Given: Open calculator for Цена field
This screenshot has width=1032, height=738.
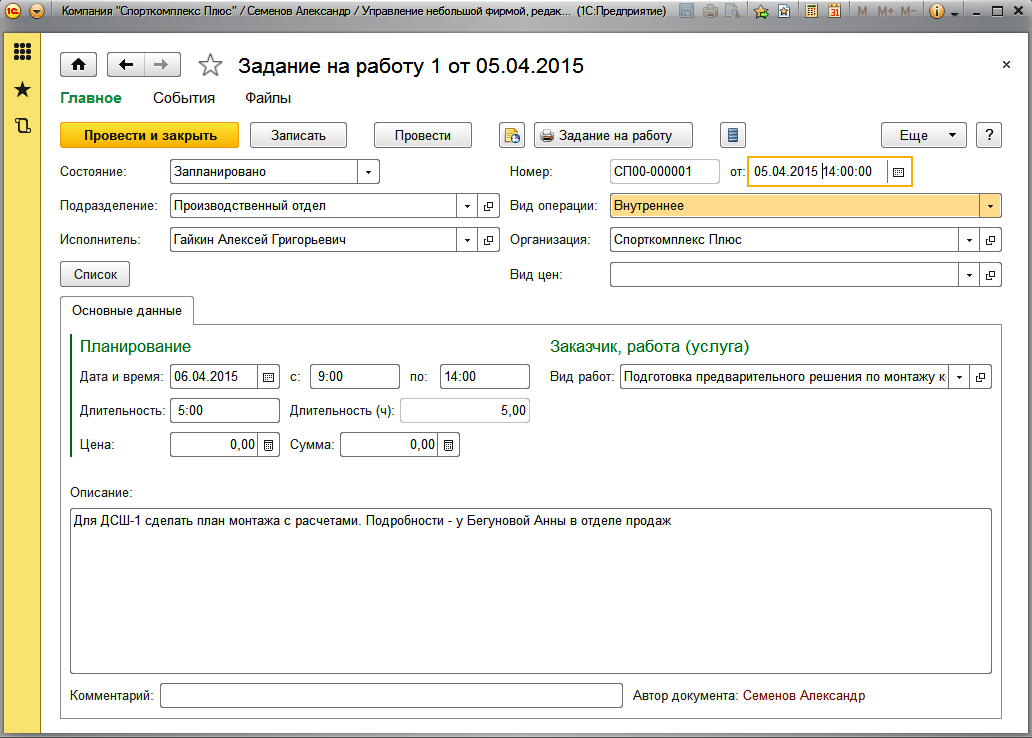Looking at the screenshot, I should 268,445.
